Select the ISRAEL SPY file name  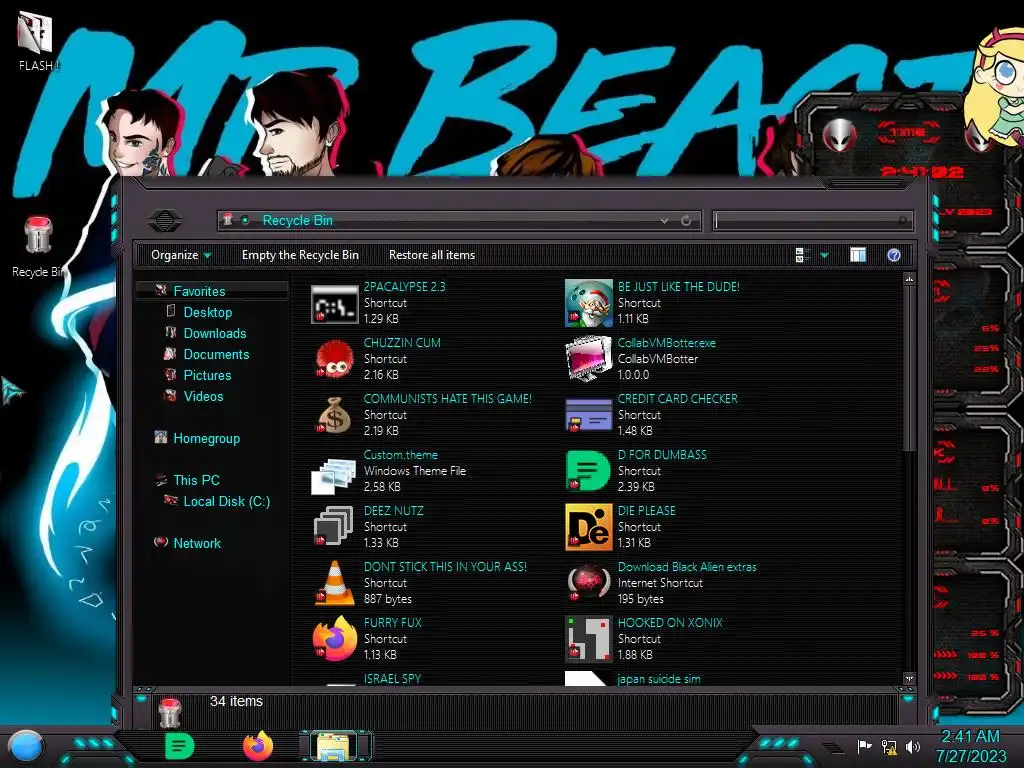392,679
